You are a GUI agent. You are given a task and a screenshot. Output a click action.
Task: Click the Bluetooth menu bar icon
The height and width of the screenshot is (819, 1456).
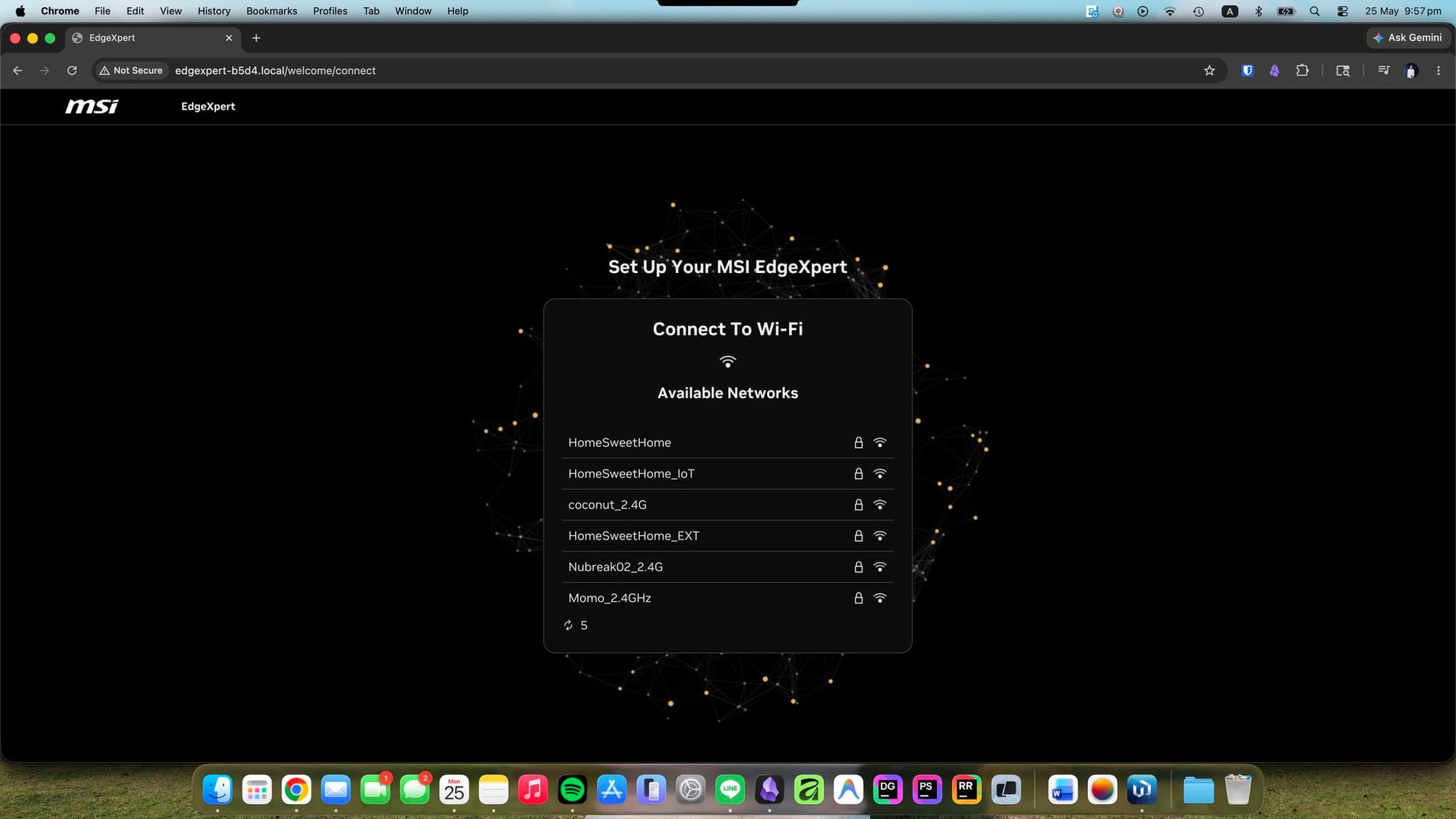1258,11
